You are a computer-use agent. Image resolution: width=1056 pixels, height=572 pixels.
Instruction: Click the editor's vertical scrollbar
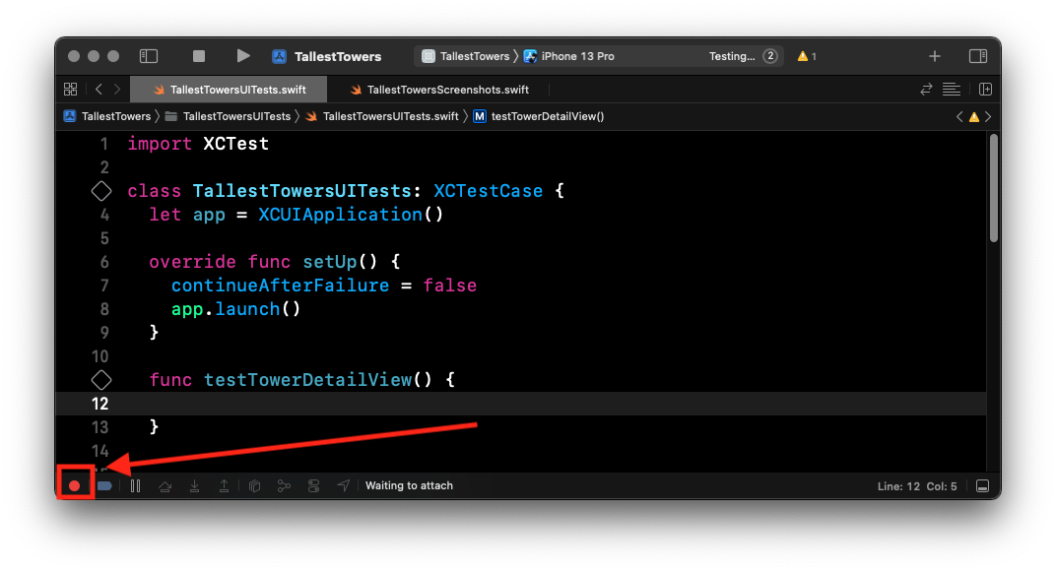click(993, 188)
